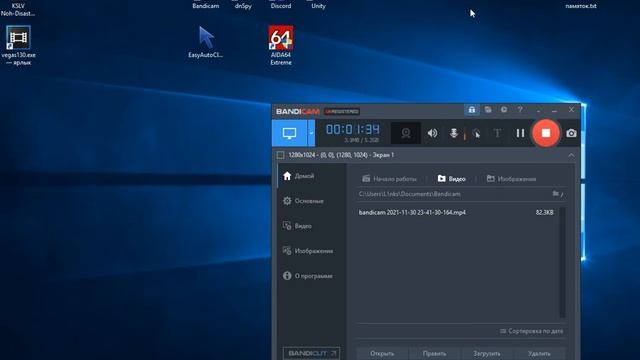Open the help question mark icon
Image resolution: width=640 pixels, height=360 pixels.
[520, 110]
